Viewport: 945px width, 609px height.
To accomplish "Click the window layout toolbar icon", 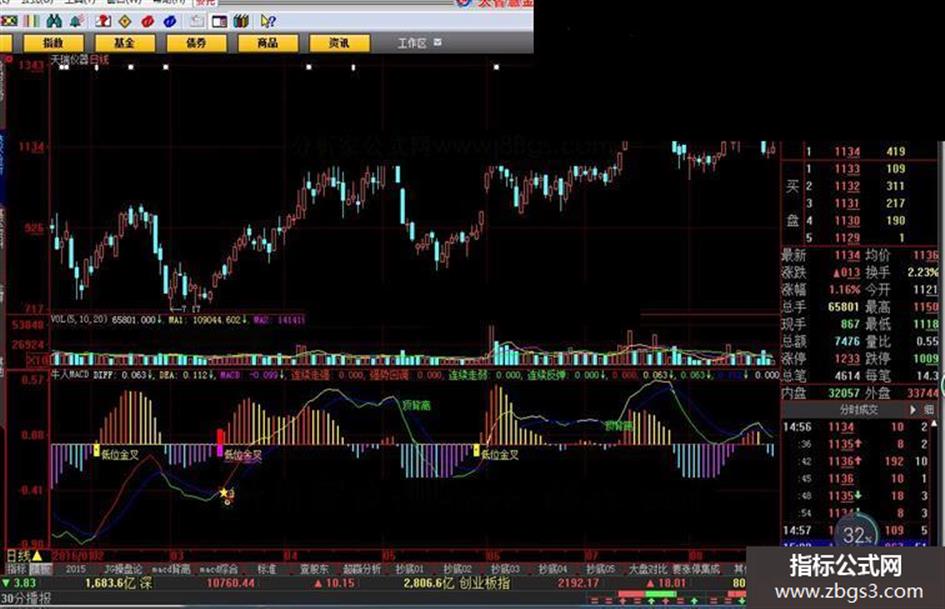I will (x=219, y=22).
